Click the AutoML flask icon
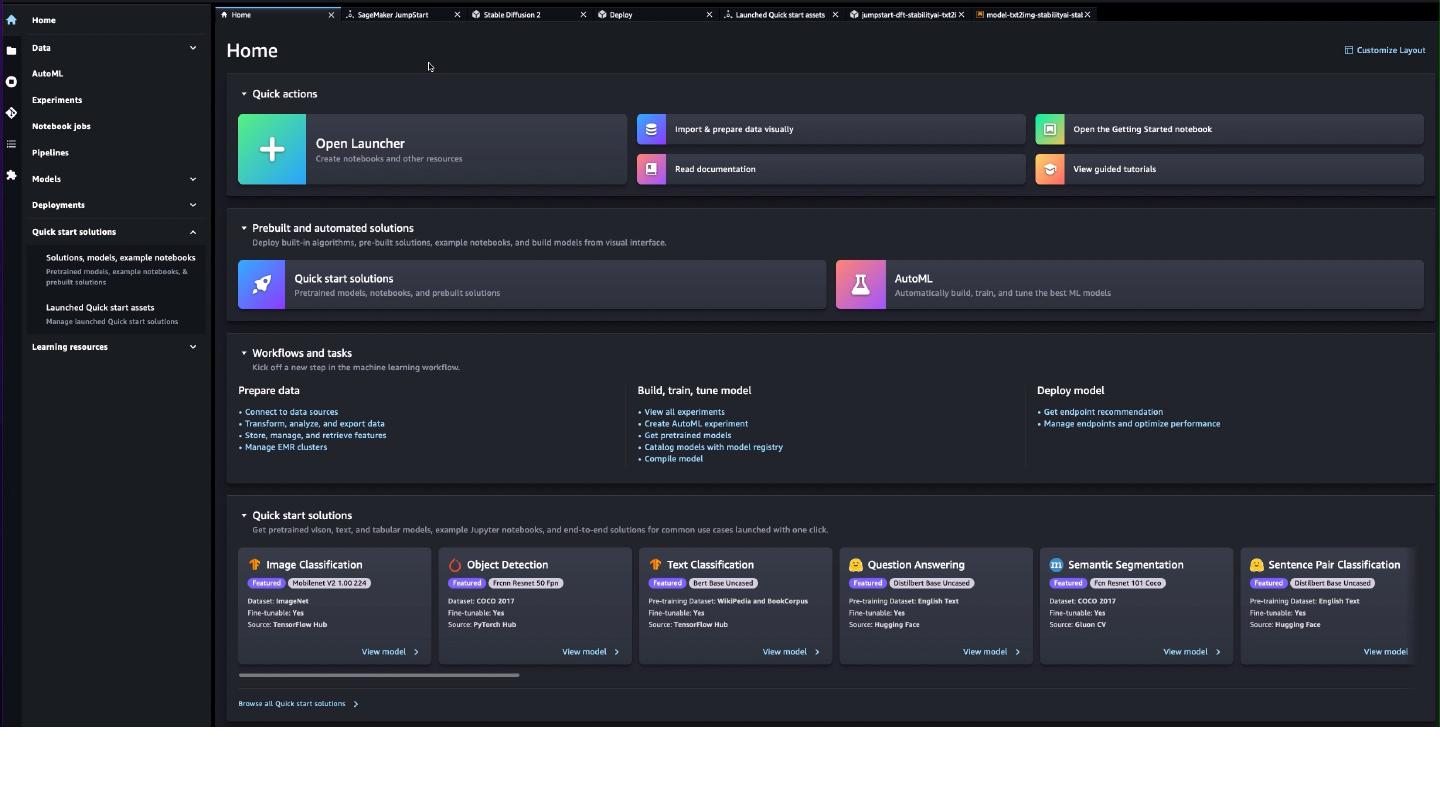1440x810 pixels. 860,285
